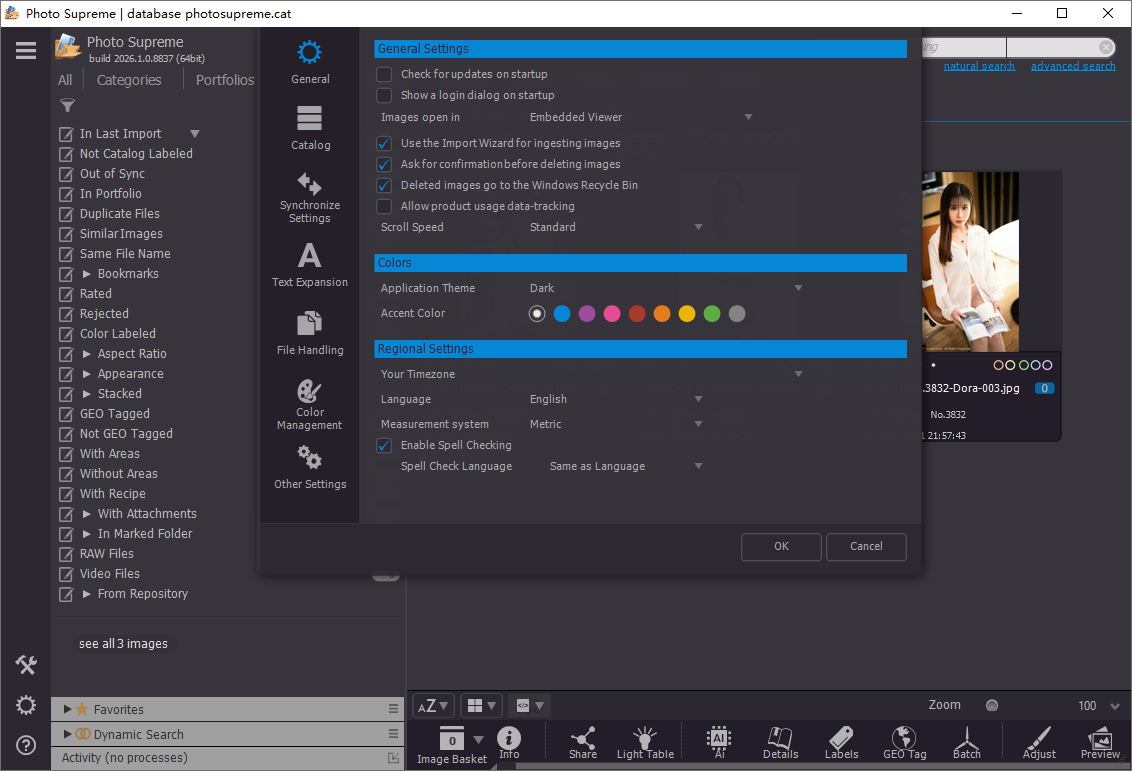Uncheck Enable Spell Checking

click(x=384, y=445)
